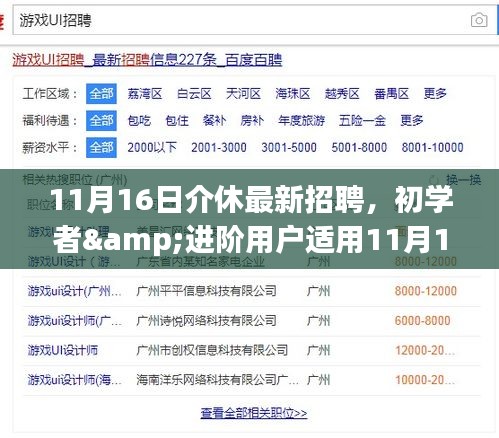Click the camera image search icon
Screen dimensions: 499x438
[479, 20]
